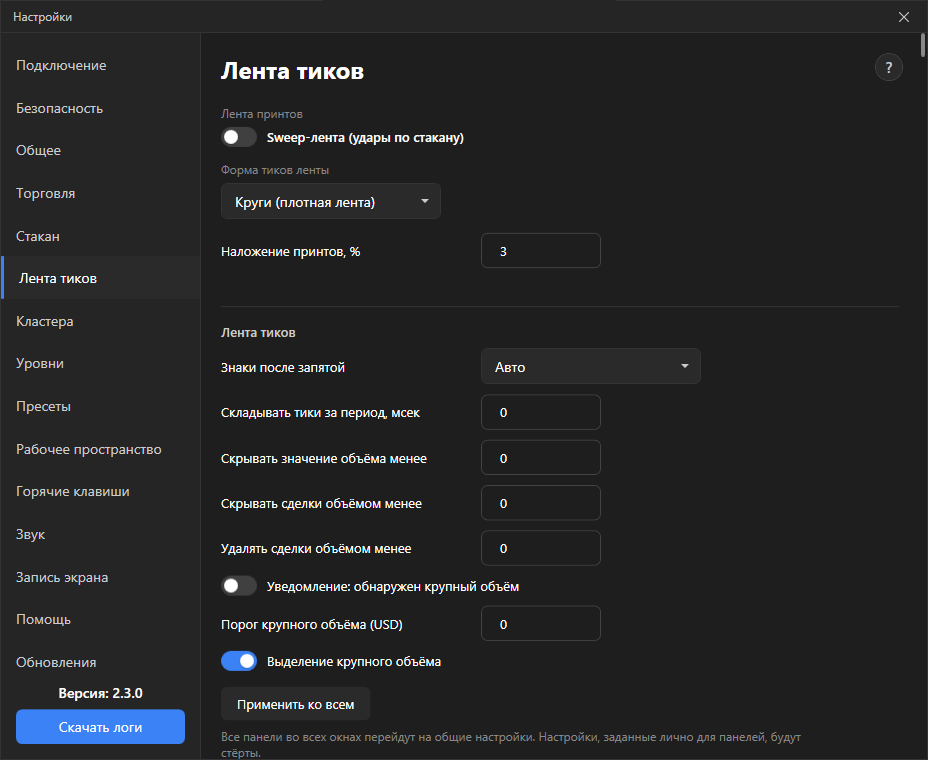Focus the Складывать тики за период field

pos(540,412)
